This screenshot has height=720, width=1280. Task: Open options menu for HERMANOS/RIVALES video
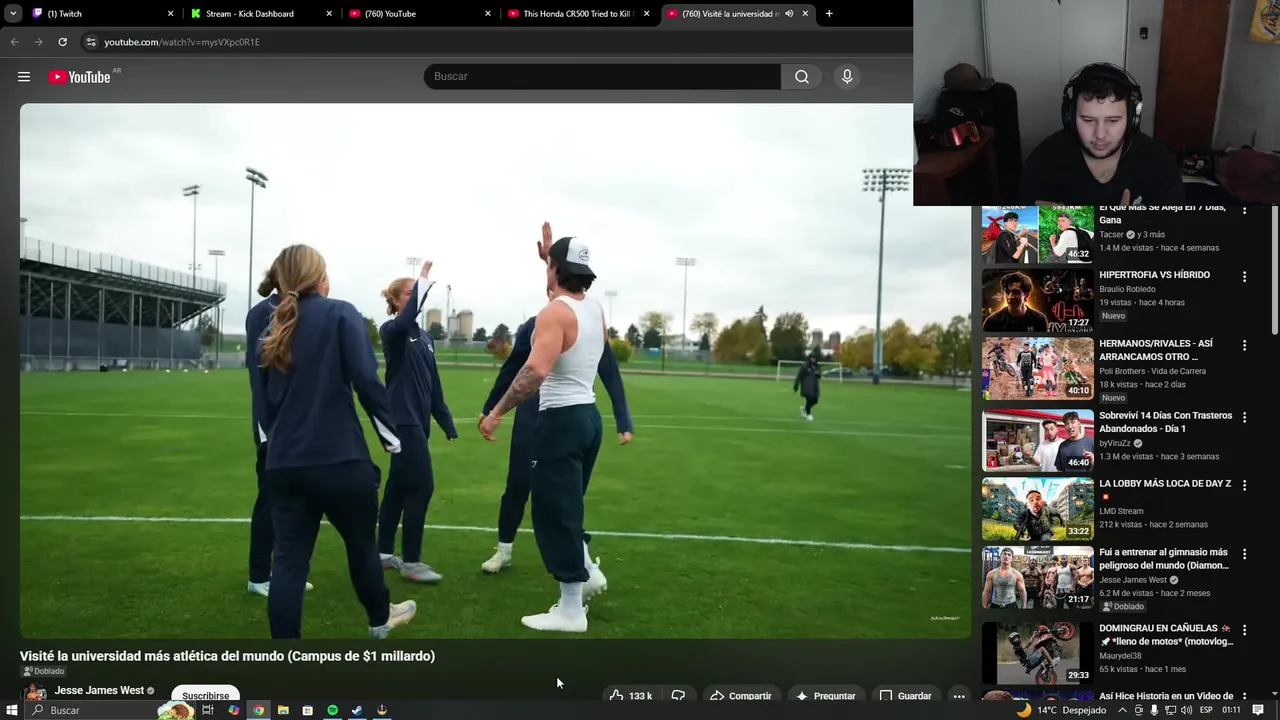pyautogui.click(x=1245, y=345)
